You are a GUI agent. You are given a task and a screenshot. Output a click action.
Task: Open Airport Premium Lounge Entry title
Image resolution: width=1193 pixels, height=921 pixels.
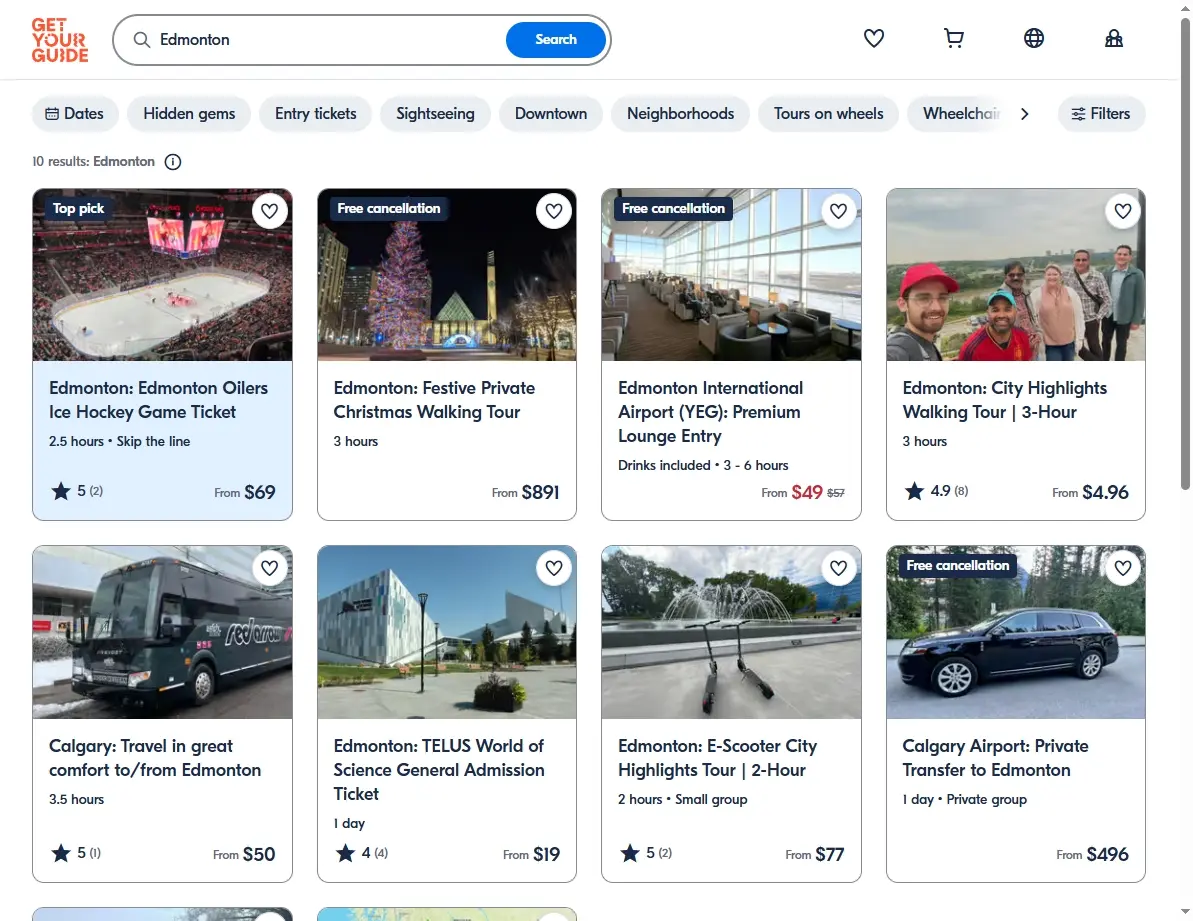pos(711,412)
